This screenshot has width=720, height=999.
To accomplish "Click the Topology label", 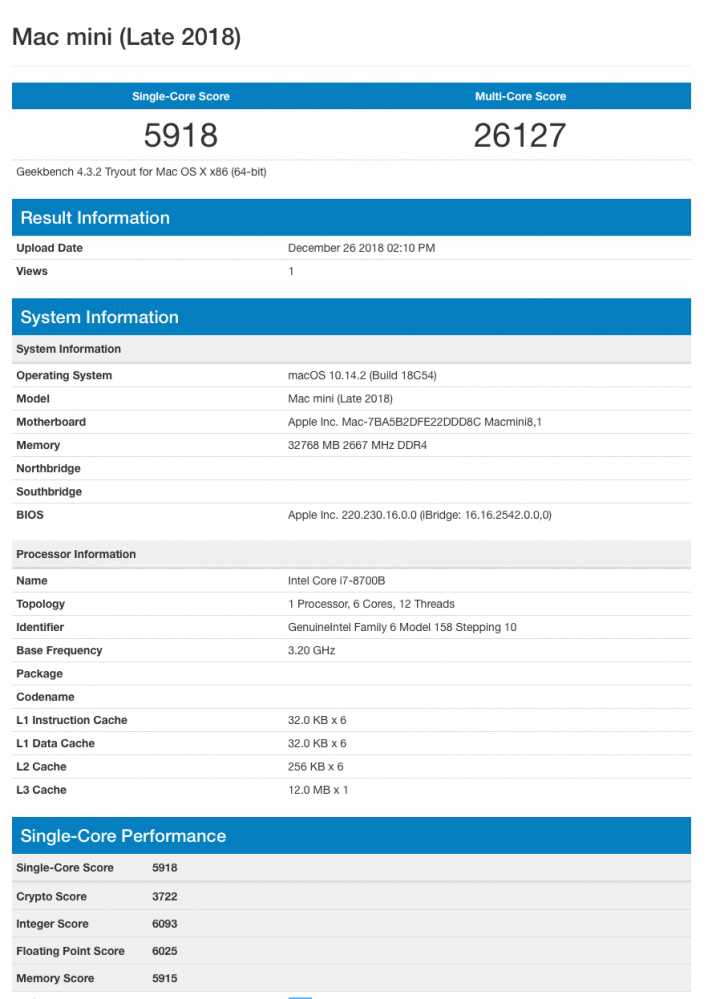I will coord(41,604).
